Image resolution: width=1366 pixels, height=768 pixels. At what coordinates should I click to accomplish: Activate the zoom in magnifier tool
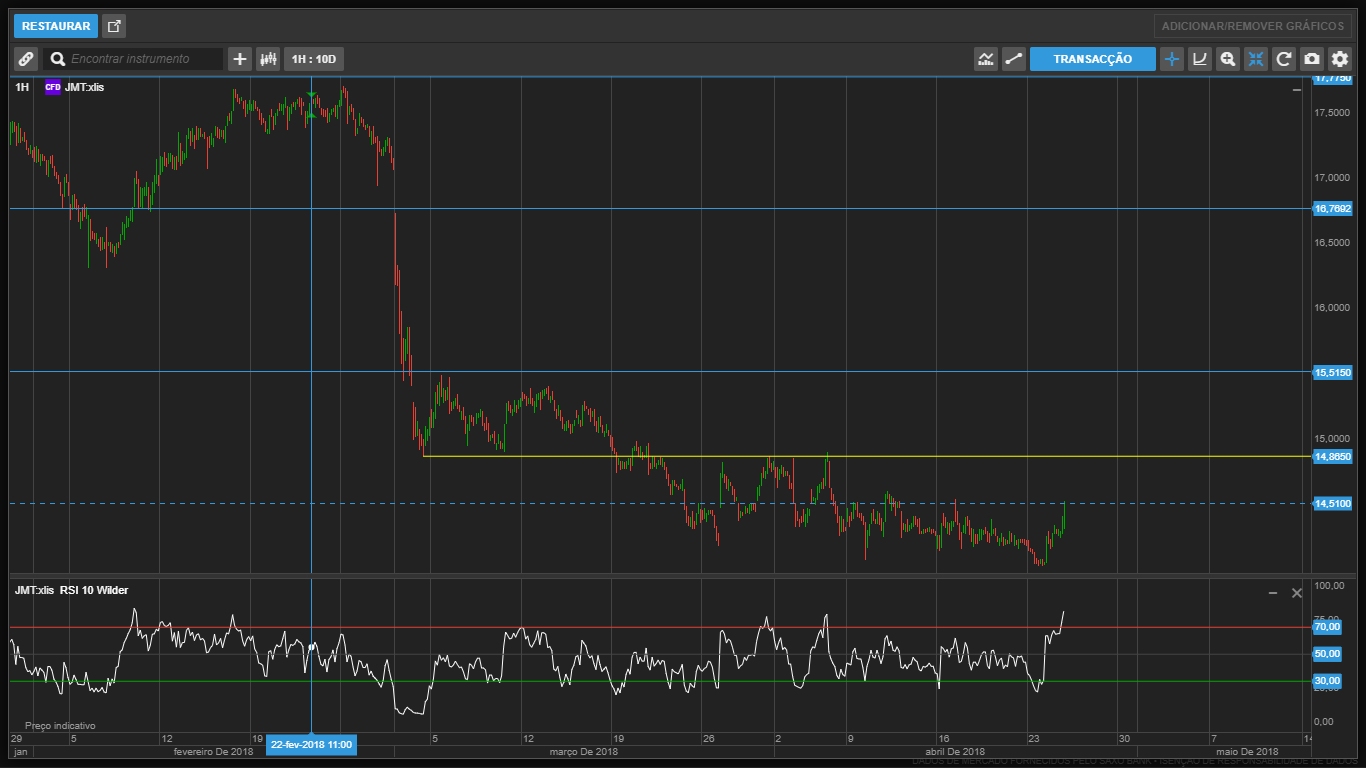1228,59
